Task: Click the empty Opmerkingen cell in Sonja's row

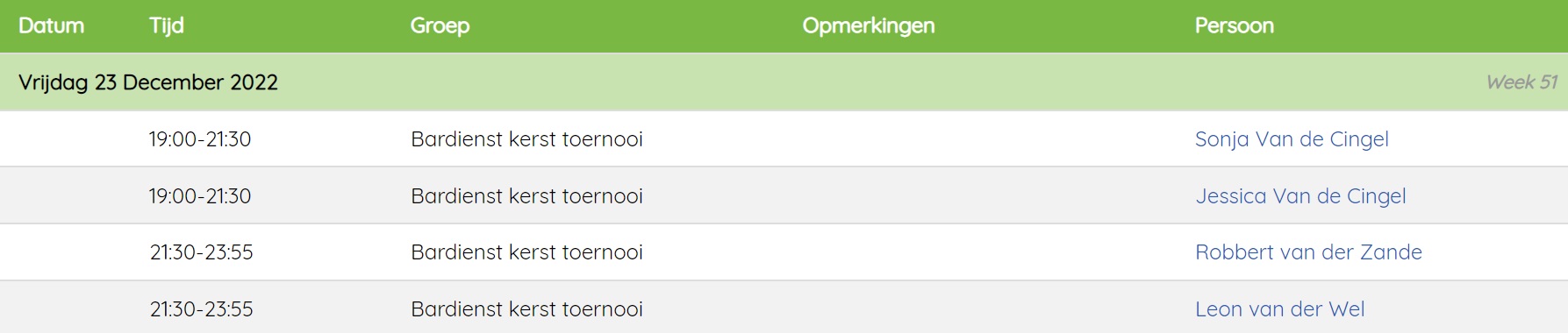Action: pyautogui.click(x=990, y=139)
